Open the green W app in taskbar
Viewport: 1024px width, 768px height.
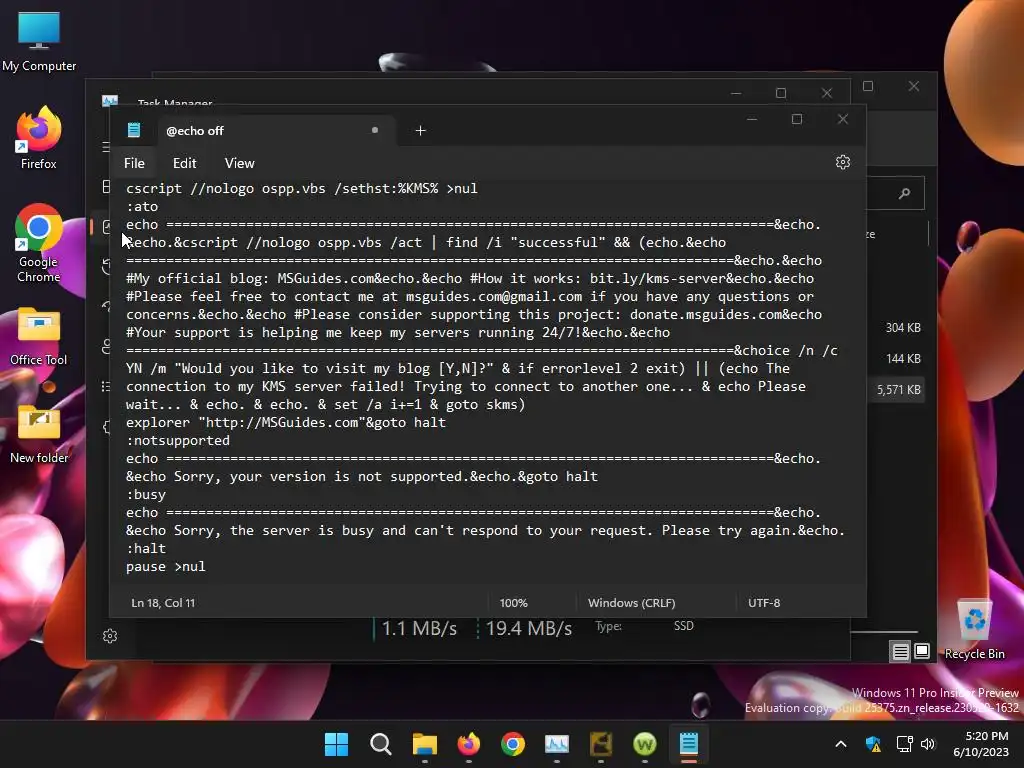[645, 744]
